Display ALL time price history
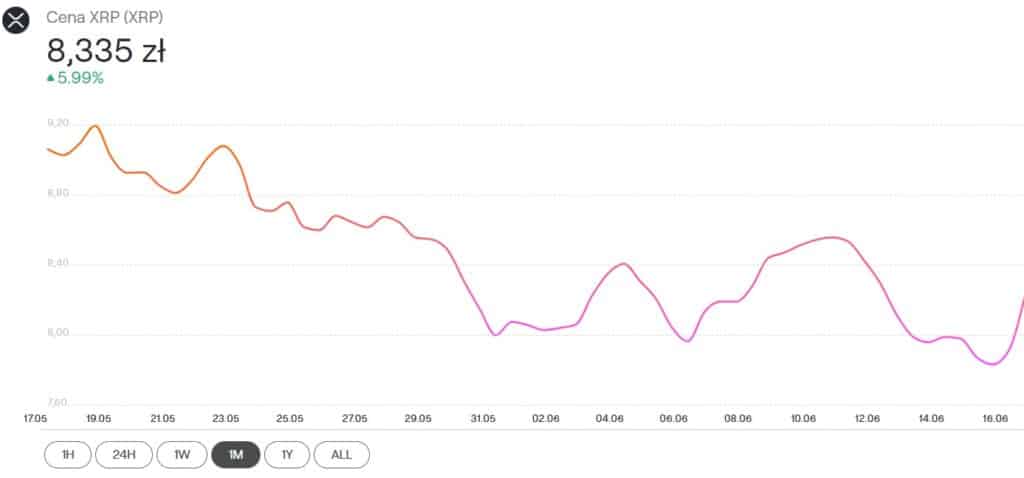The image size is (1024, 478). pos(341,455)
